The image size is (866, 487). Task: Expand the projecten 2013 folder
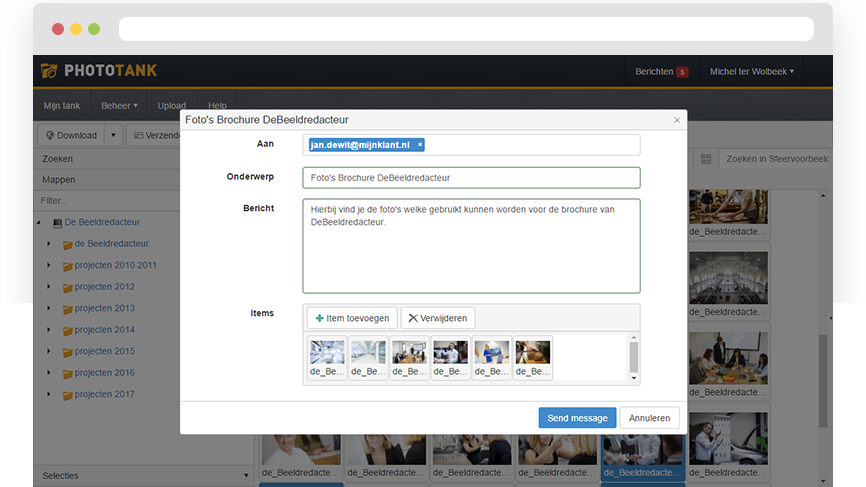pyautogui.click(x=48, y=309)
